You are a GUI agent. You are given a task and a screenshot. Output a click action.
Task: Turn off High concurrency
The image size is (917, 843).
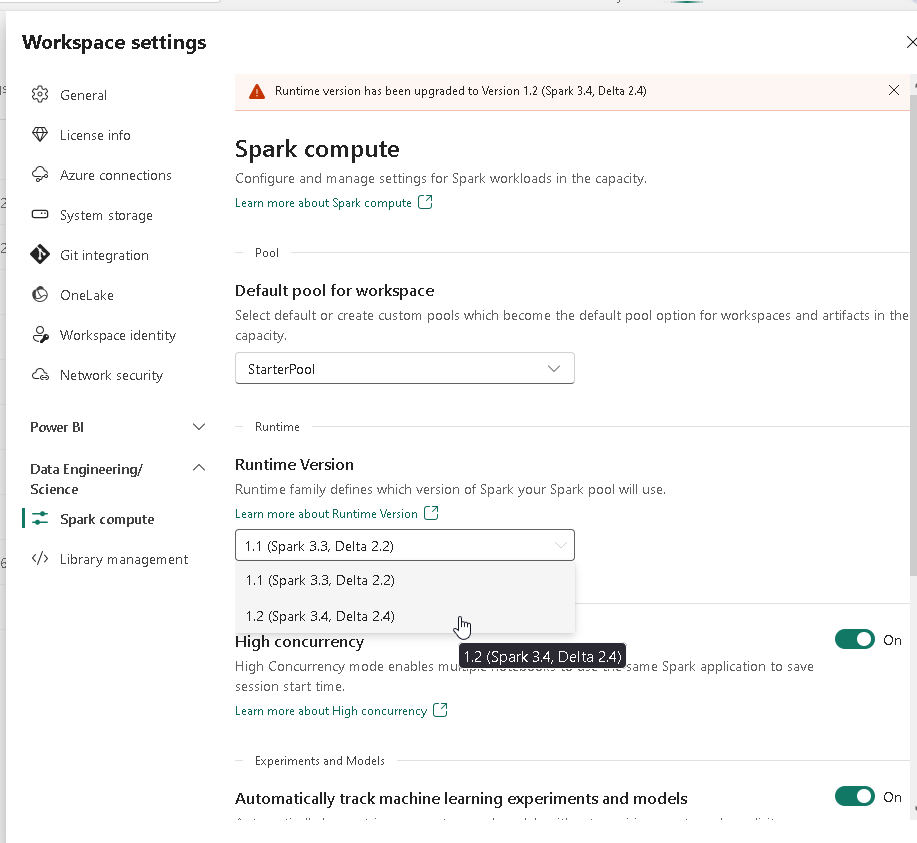[854, 639]
